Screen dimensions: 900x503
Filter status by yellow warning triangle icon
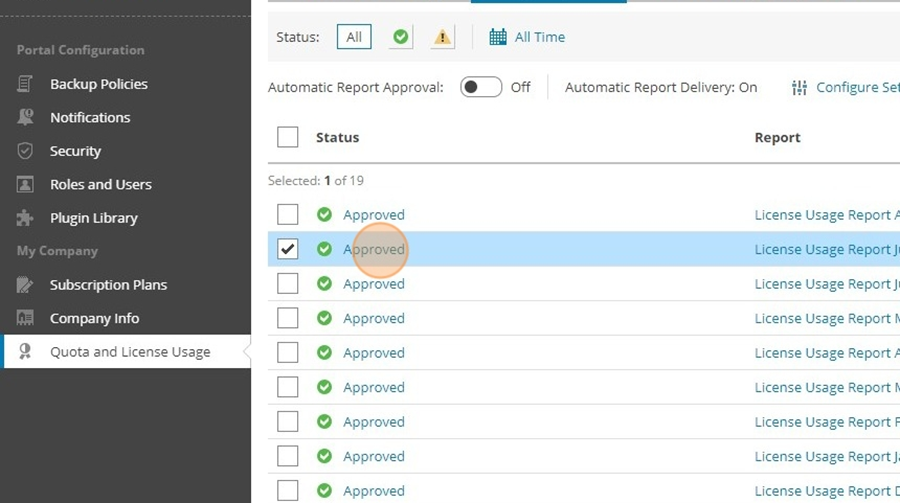click(442, 37)
